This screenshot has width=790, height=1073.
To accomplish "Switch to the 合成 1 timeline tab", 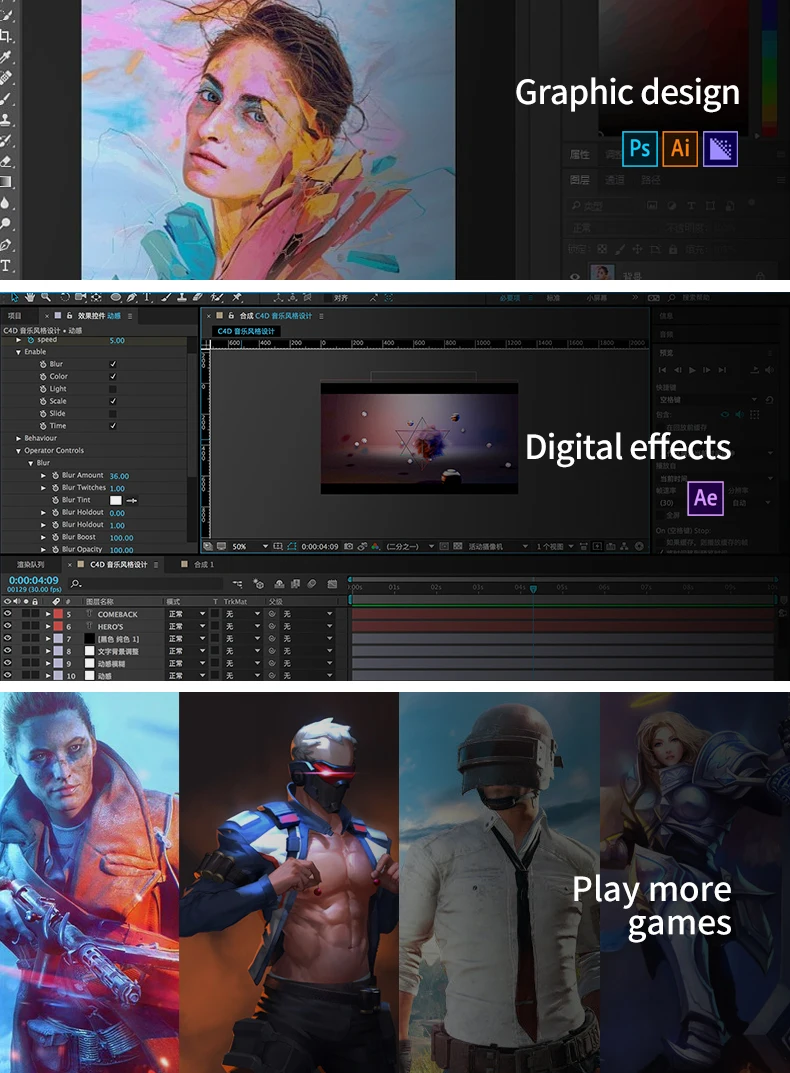I will pos(203,565).
